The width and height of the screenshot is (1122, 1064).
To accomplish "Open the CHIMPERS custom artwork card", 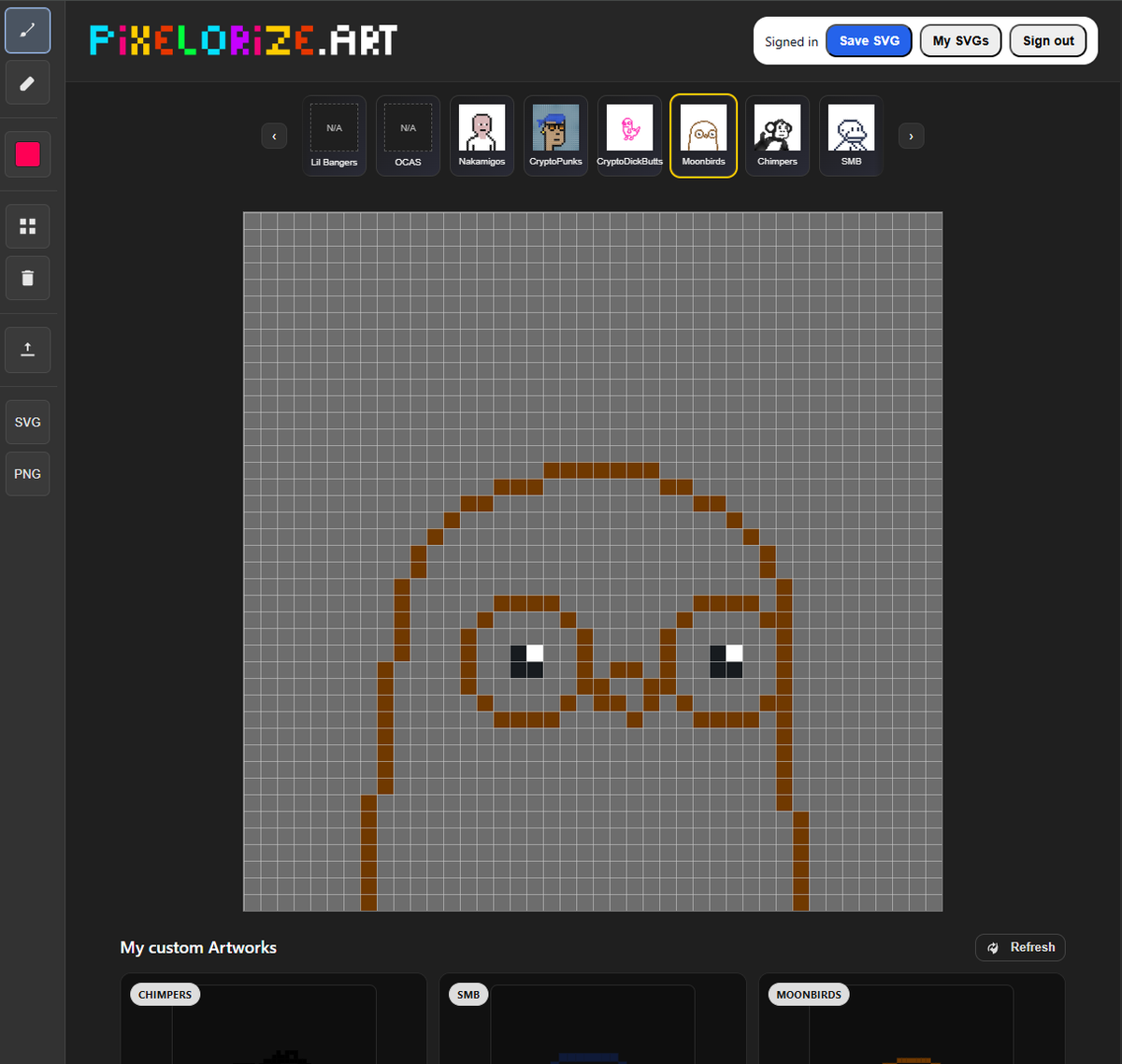I will pos(273,1018).
